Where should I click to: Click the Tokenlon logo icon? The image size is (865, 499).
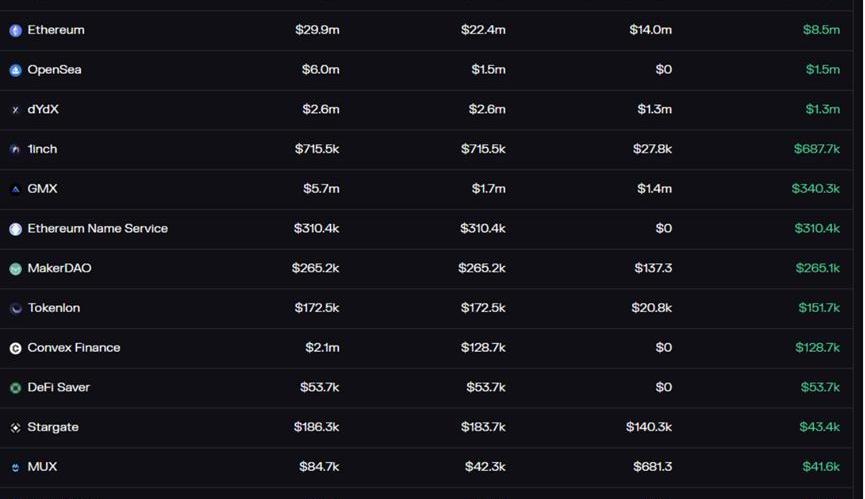[x=15, y=309]
